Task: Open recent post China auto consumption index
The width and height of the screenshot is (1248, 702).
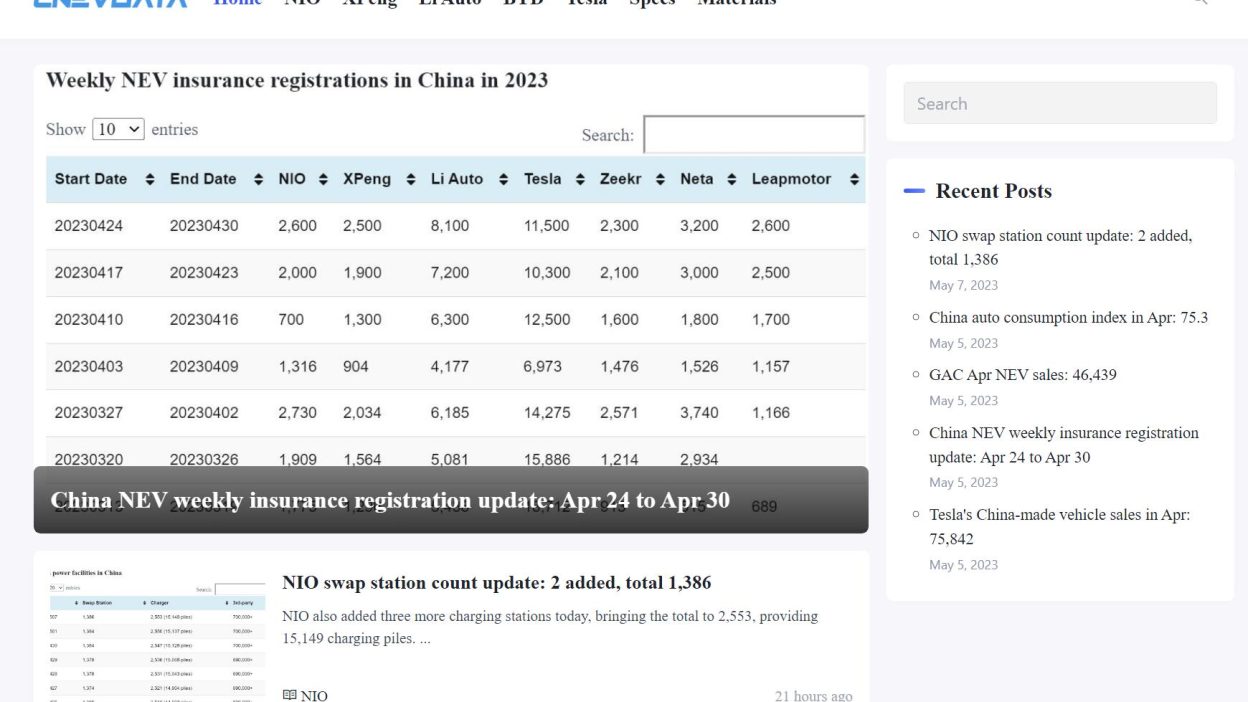Action: coord(1068,317)
